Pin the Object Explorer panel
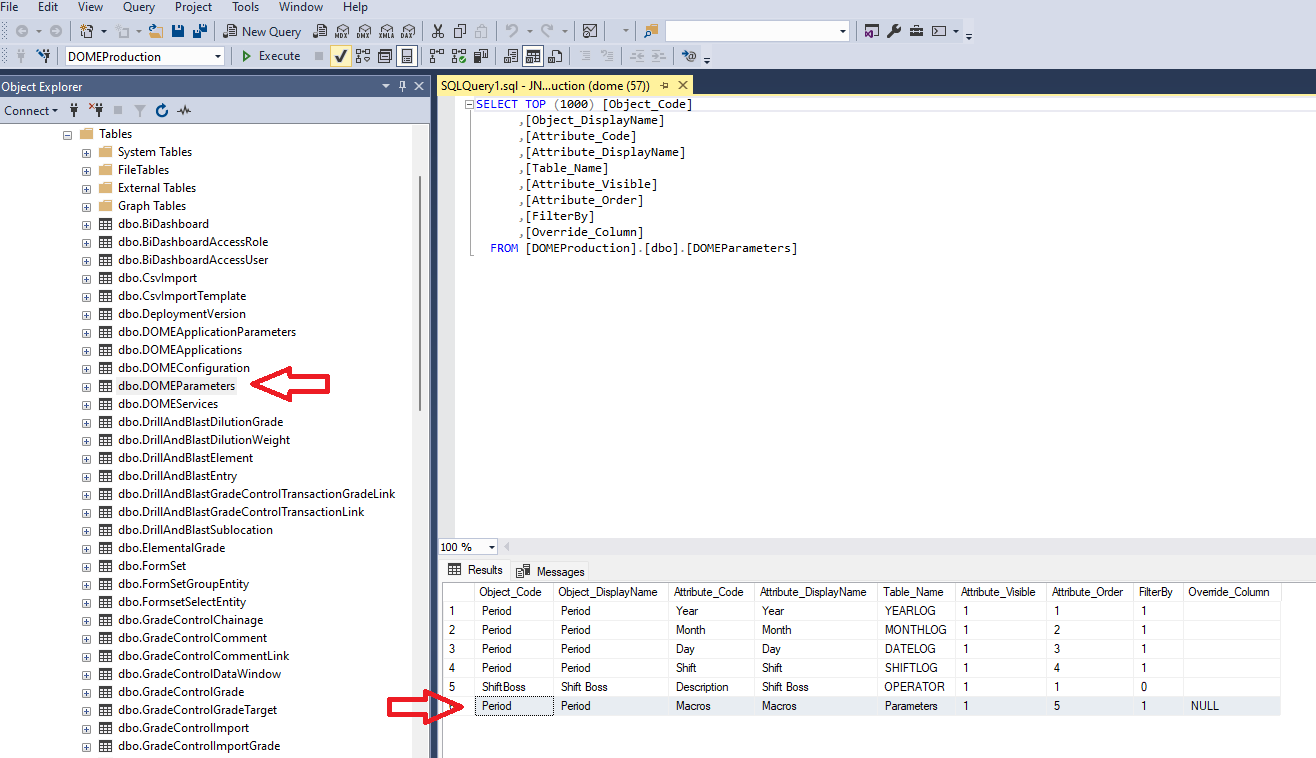This screenshot has height=758, width=1316. [403, 87]
